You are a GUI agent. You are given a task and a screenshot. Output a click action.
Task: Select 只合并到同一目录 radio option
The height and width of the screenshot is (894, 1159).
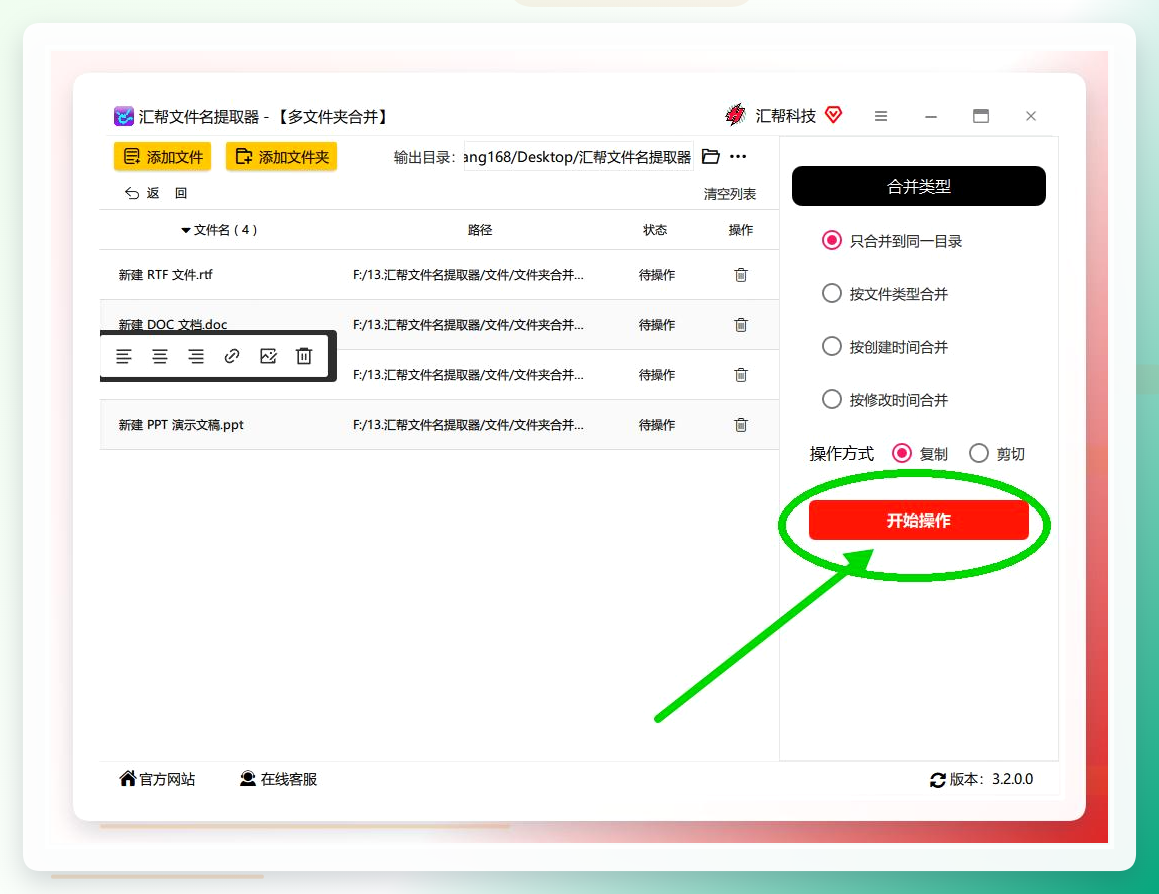tap(832, 241)
